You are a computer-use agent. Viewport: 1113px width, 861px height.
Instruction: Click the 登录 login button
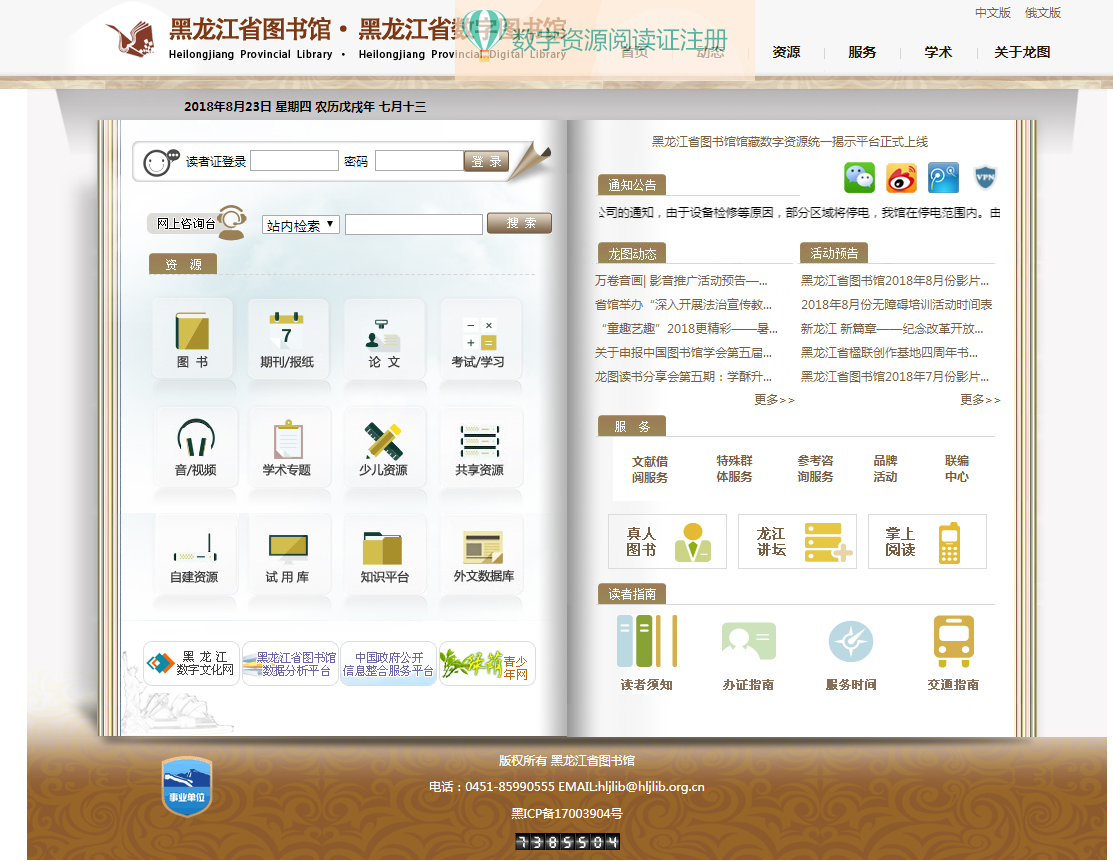487,161
